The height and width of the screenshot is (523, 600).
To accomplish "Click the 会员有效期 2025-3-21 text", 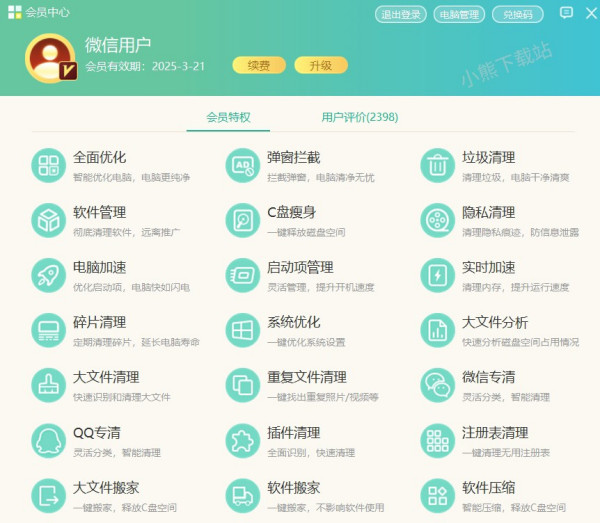I will 145,66.
